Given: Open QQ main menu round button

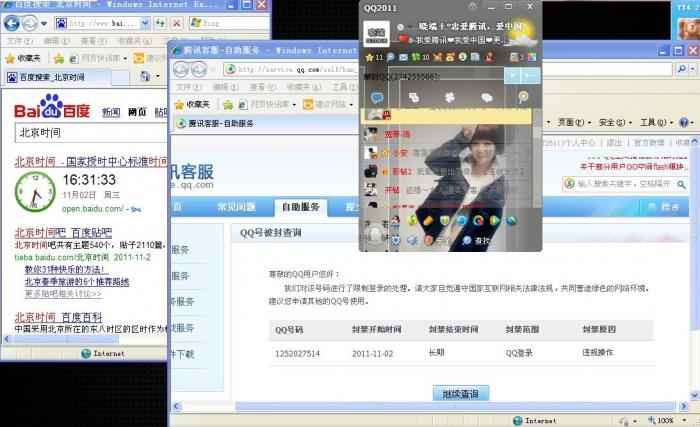Looking at the screenshot, I should tap(375, 234).
